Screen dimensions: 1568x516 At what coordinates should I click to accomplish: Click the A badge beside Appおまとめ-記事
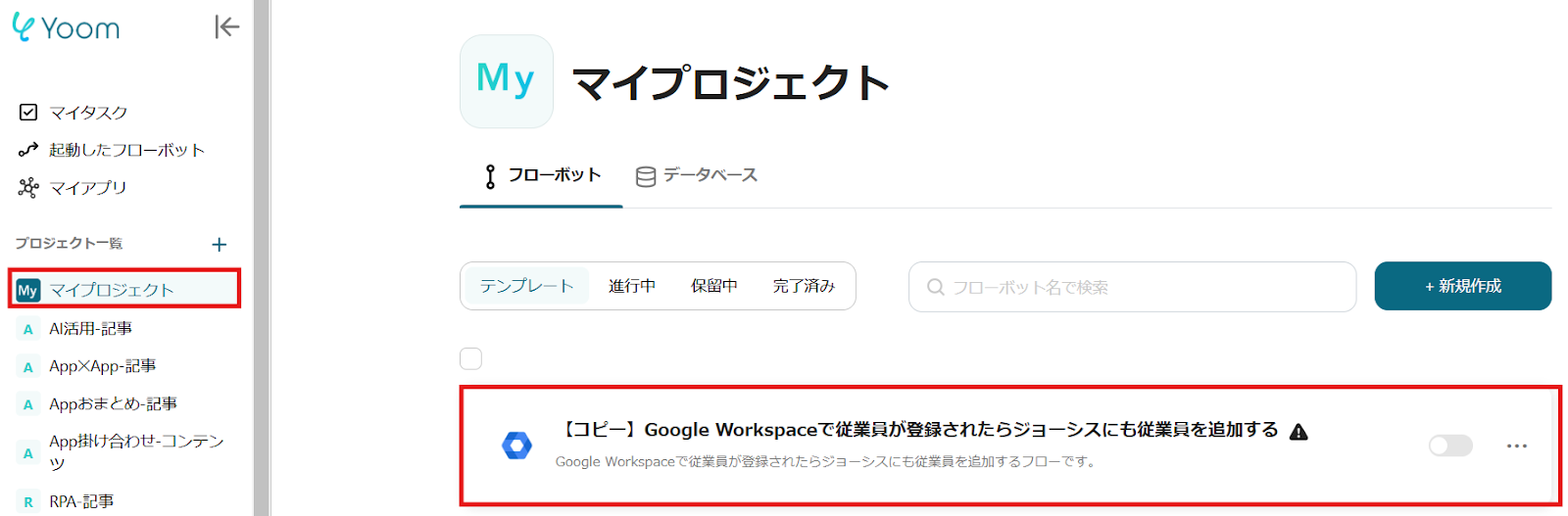click(x=28, y=404)
